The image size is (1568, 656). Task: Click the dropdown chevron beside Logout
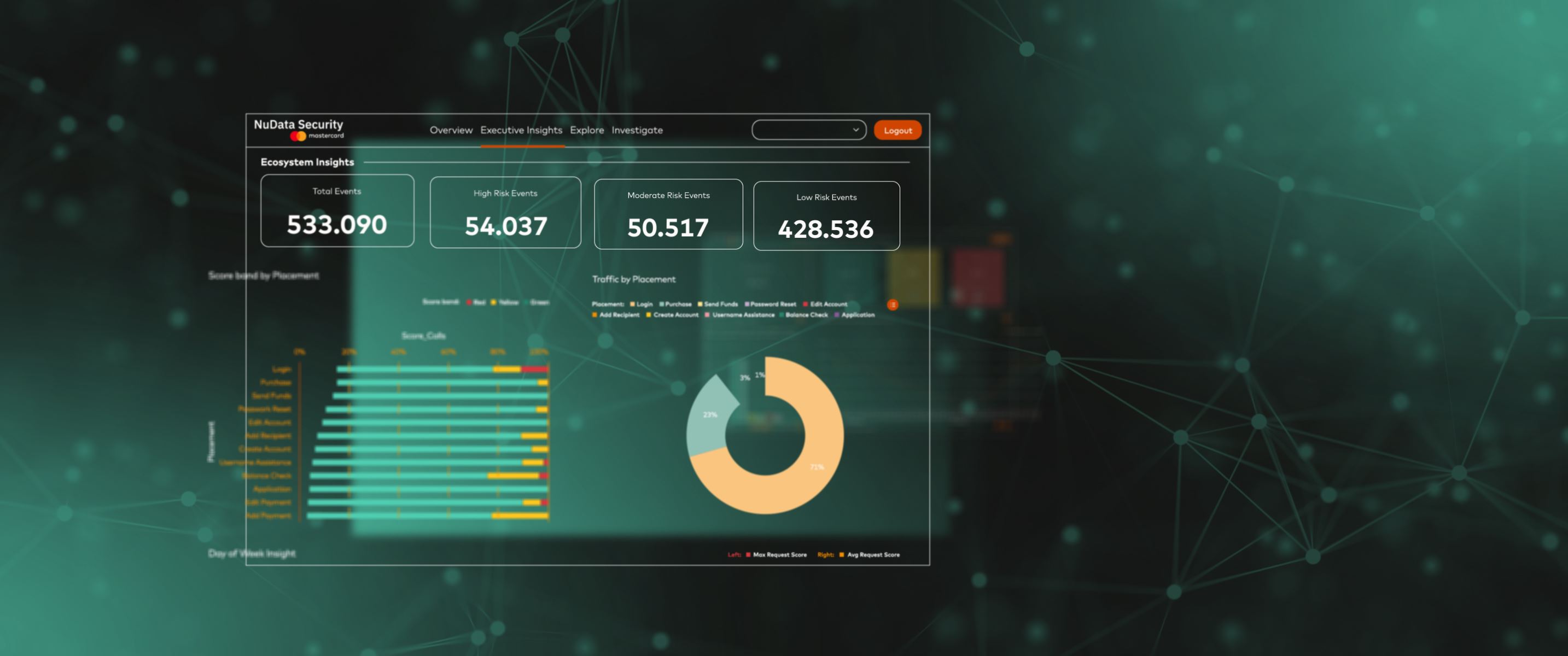tap(855, 130)
